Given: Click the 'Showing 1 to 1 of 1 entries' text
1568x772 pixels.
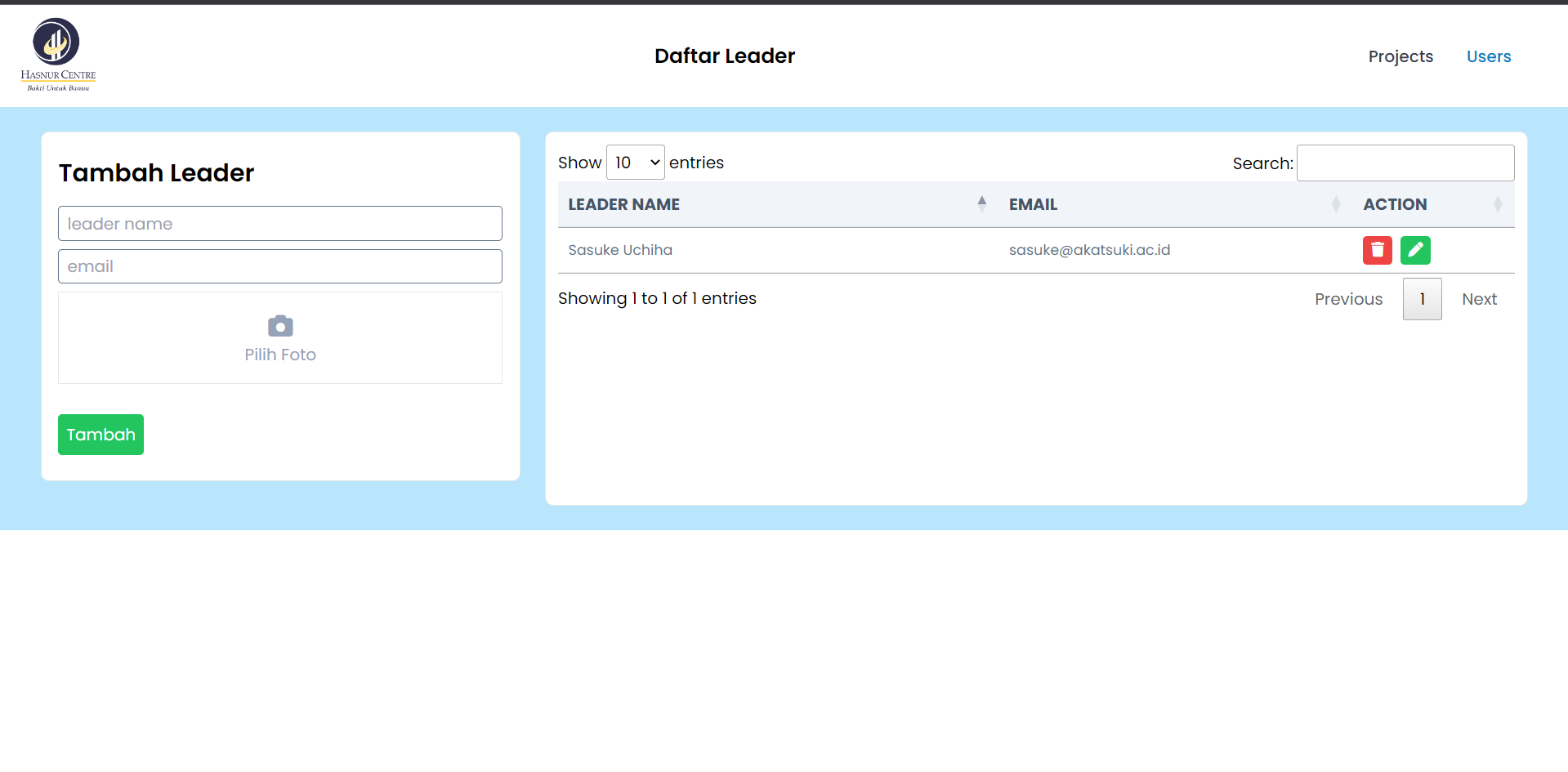Looking at the screenshot, I should click(657, 298).
